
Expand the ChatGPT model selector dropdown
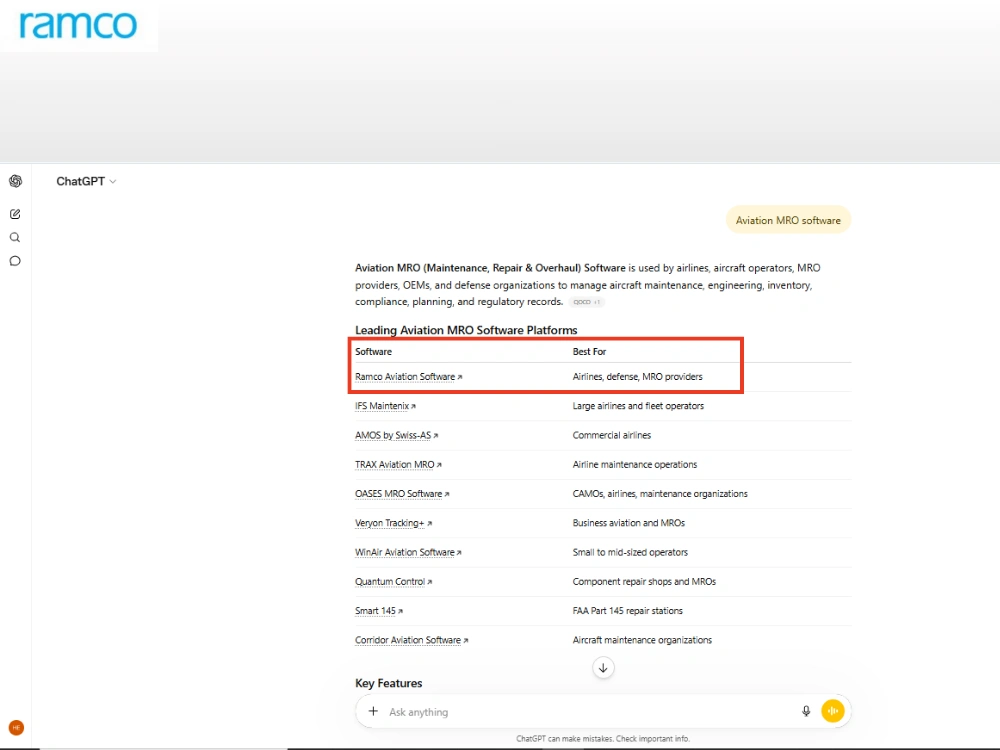point(86,182)
